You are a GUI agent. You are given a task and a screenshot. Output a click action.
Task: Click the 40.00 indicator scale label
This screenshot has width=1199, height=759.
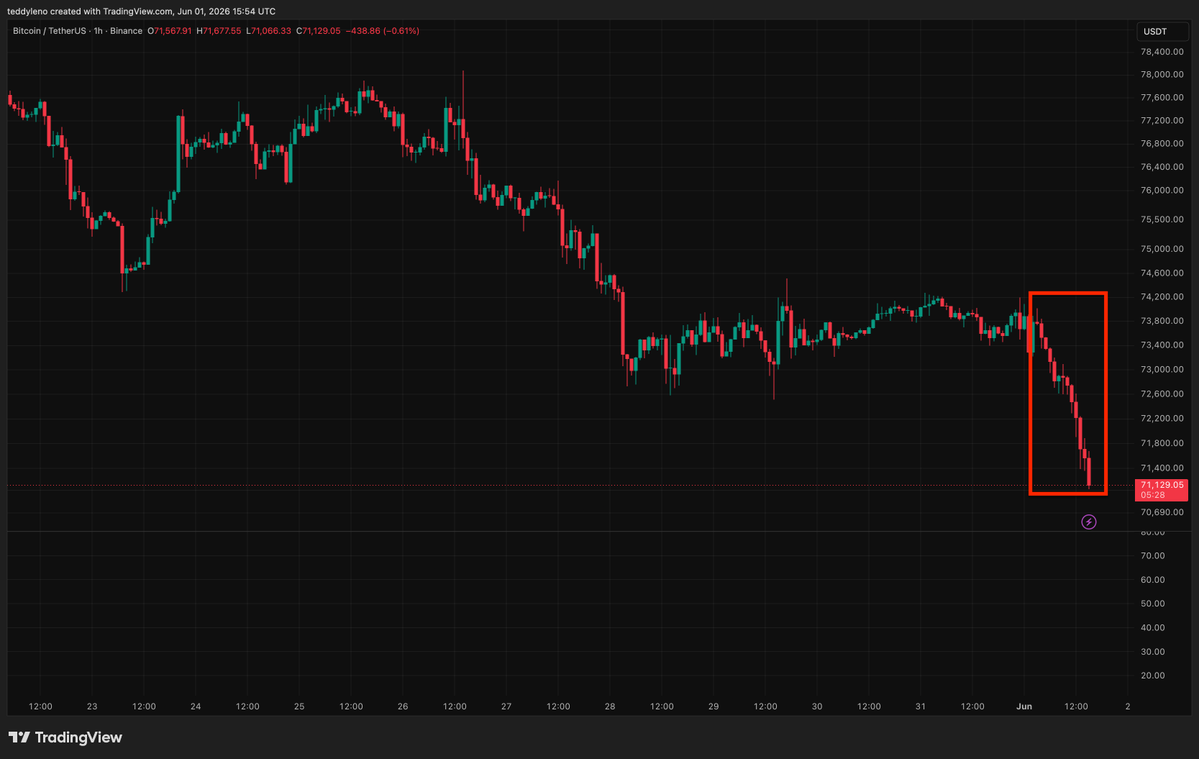coord(1152,628)
